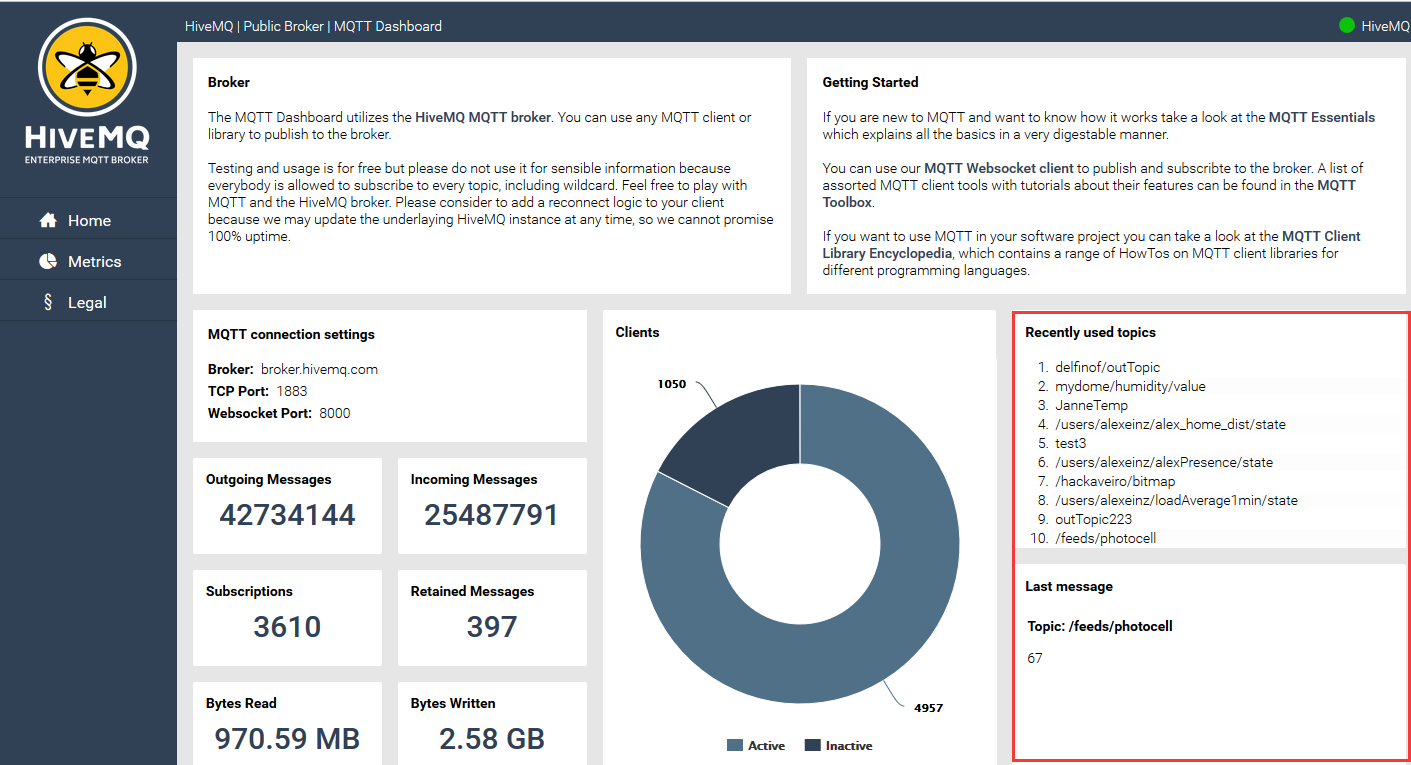Open the MQTT Websocket client link
Viewport: 1411px width, 765px height.
pos(999,168)
